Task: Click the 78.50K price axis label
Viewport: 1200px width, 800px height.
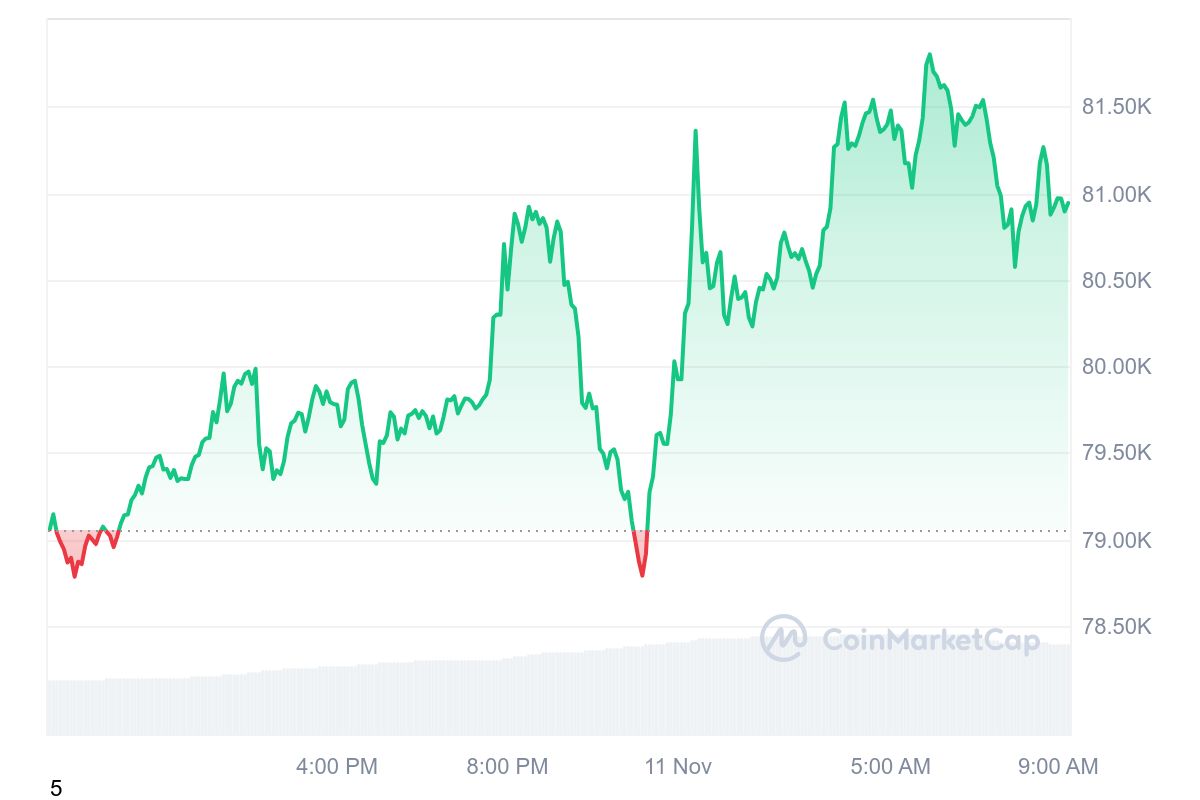Action: 1117,627
